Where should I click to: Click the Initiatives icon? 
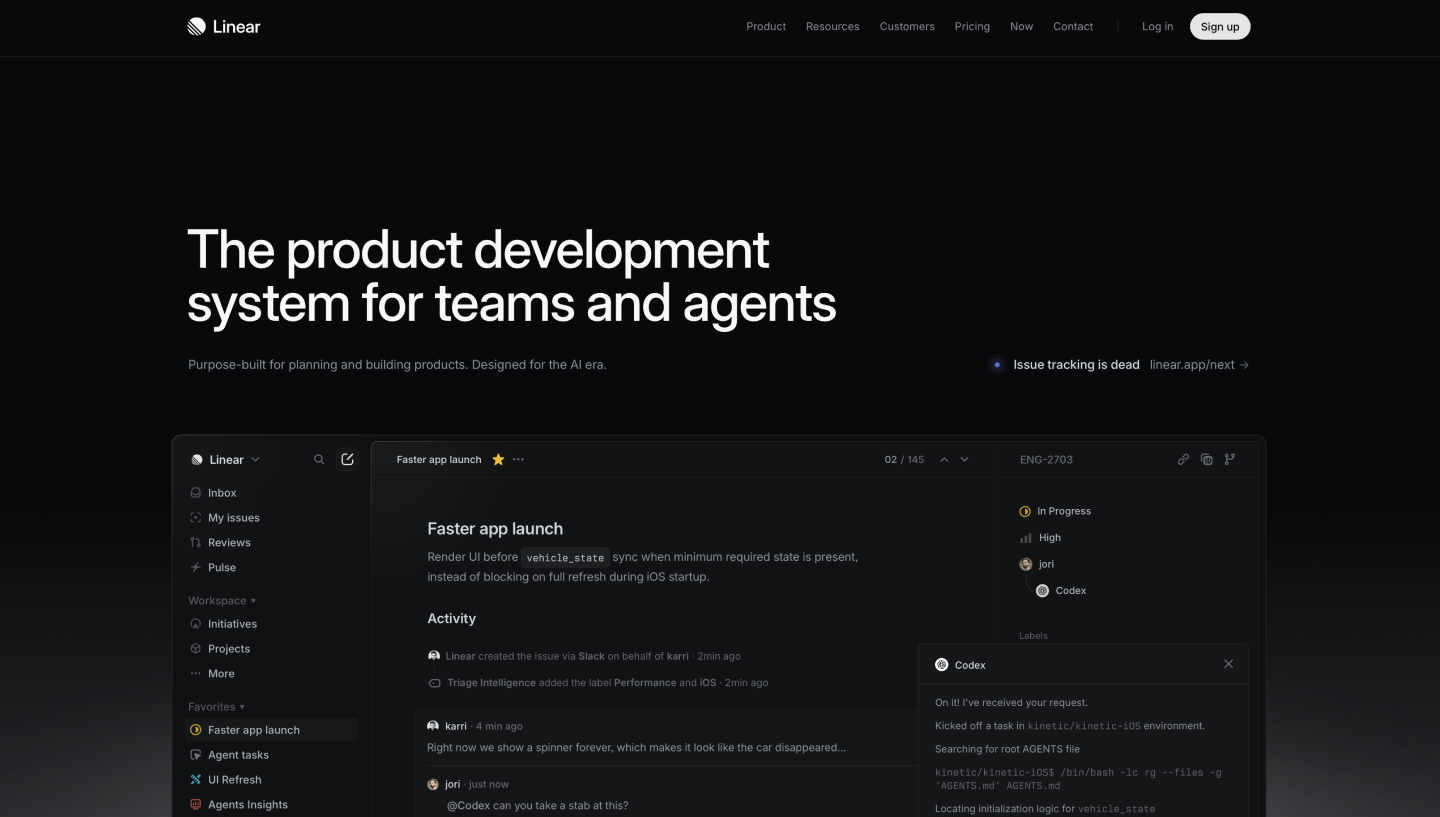tap(195, 624)
